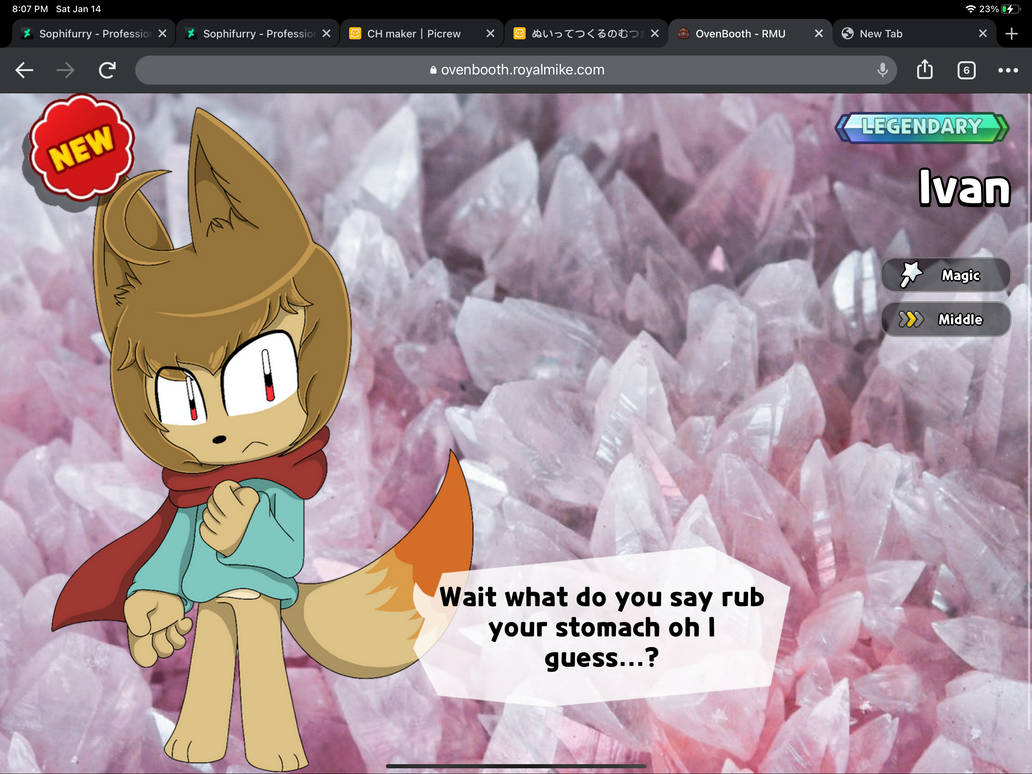Open the share sheet icon
The width and height of the screenshot is (1032, 774).
click(x=925, y=69)
